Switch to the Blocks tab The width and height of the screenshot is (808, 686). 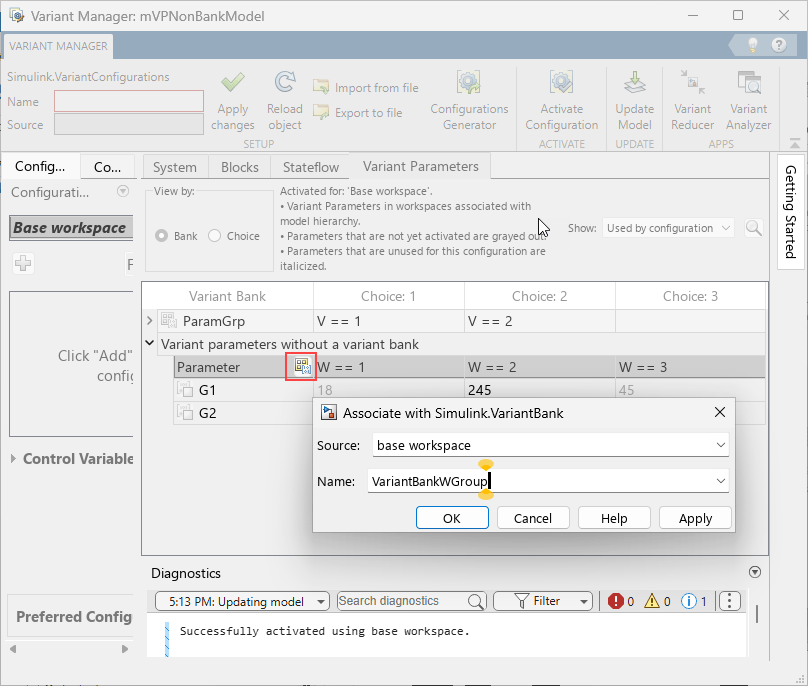click(x=240, y=167)
